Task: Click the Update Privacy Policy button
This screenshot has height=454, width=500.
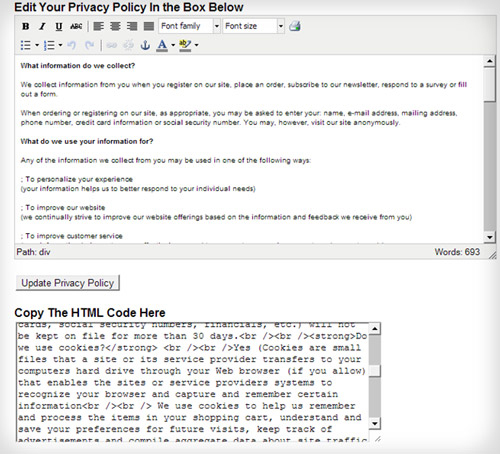Action: [x=68, y=283]
